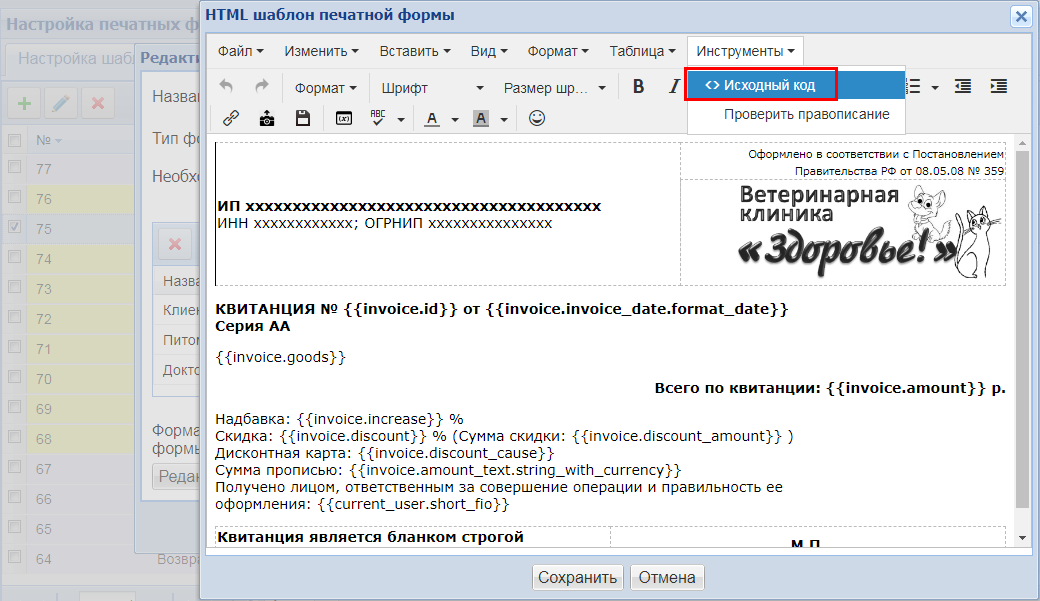
Task: Open the emoticons smiley picker
Action: tap(537, 118)
